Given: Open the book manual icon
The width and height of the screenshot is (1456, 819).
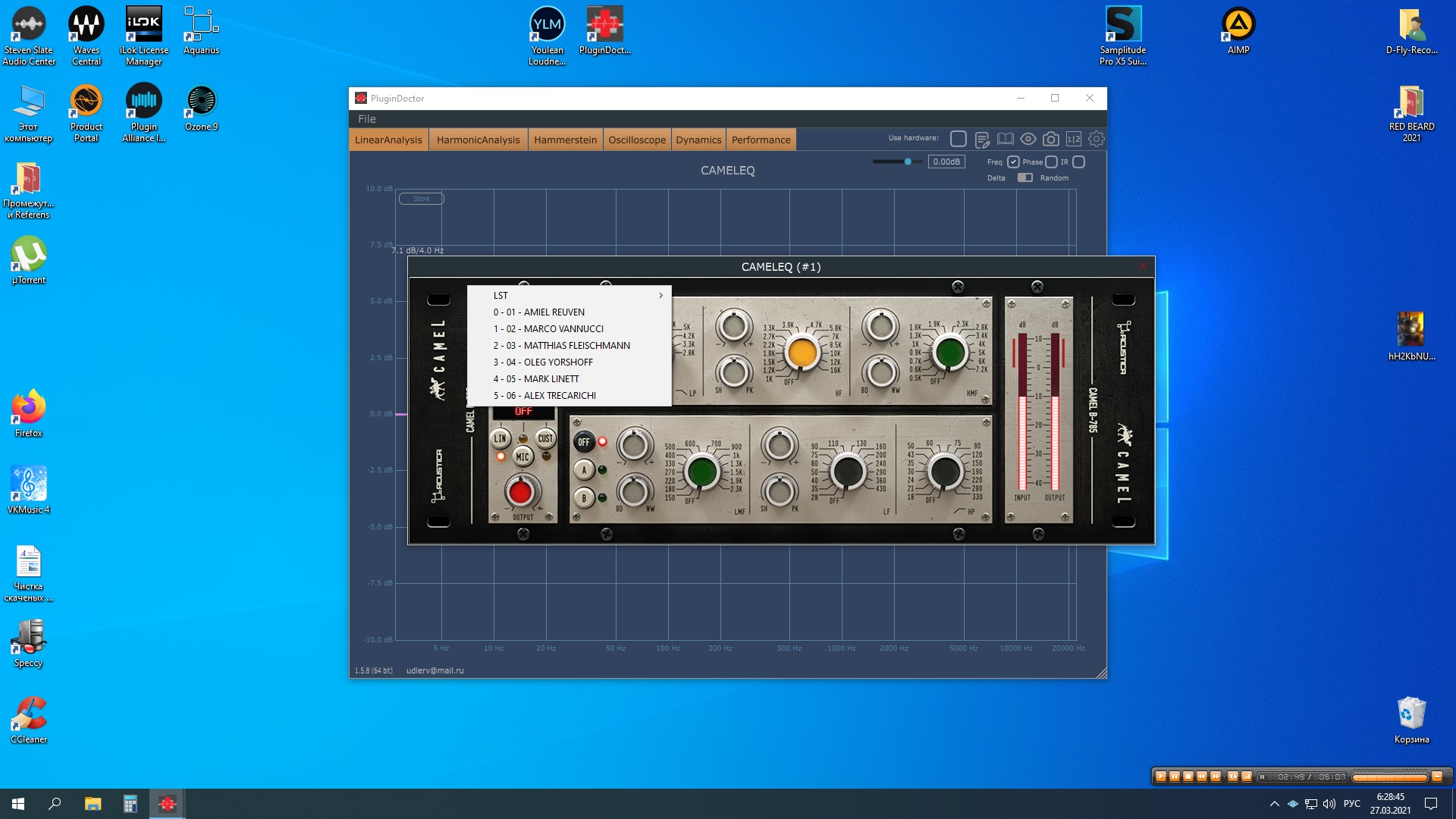Looking at the screenshot, I should coord(1005,139).
